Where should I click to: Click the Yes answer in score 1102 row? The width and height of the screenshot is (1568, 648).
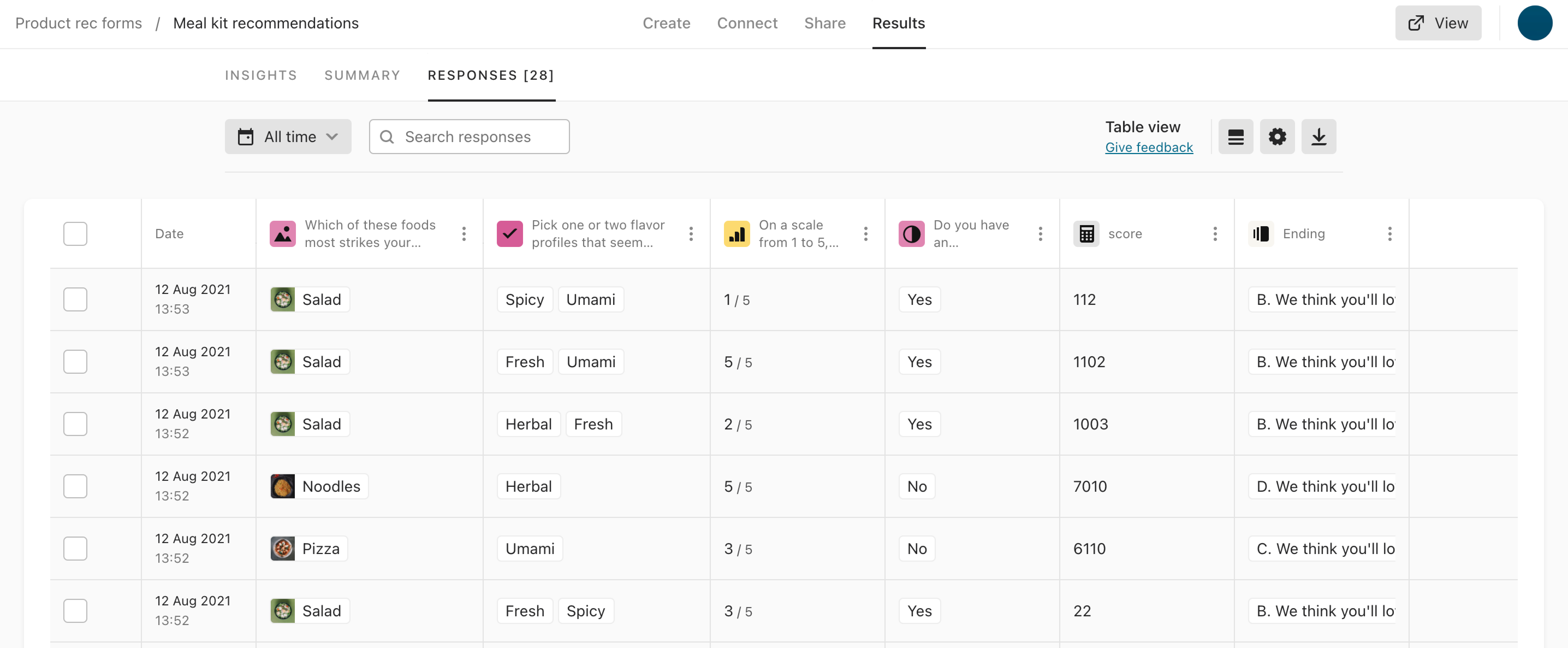[x=919, y=362]
